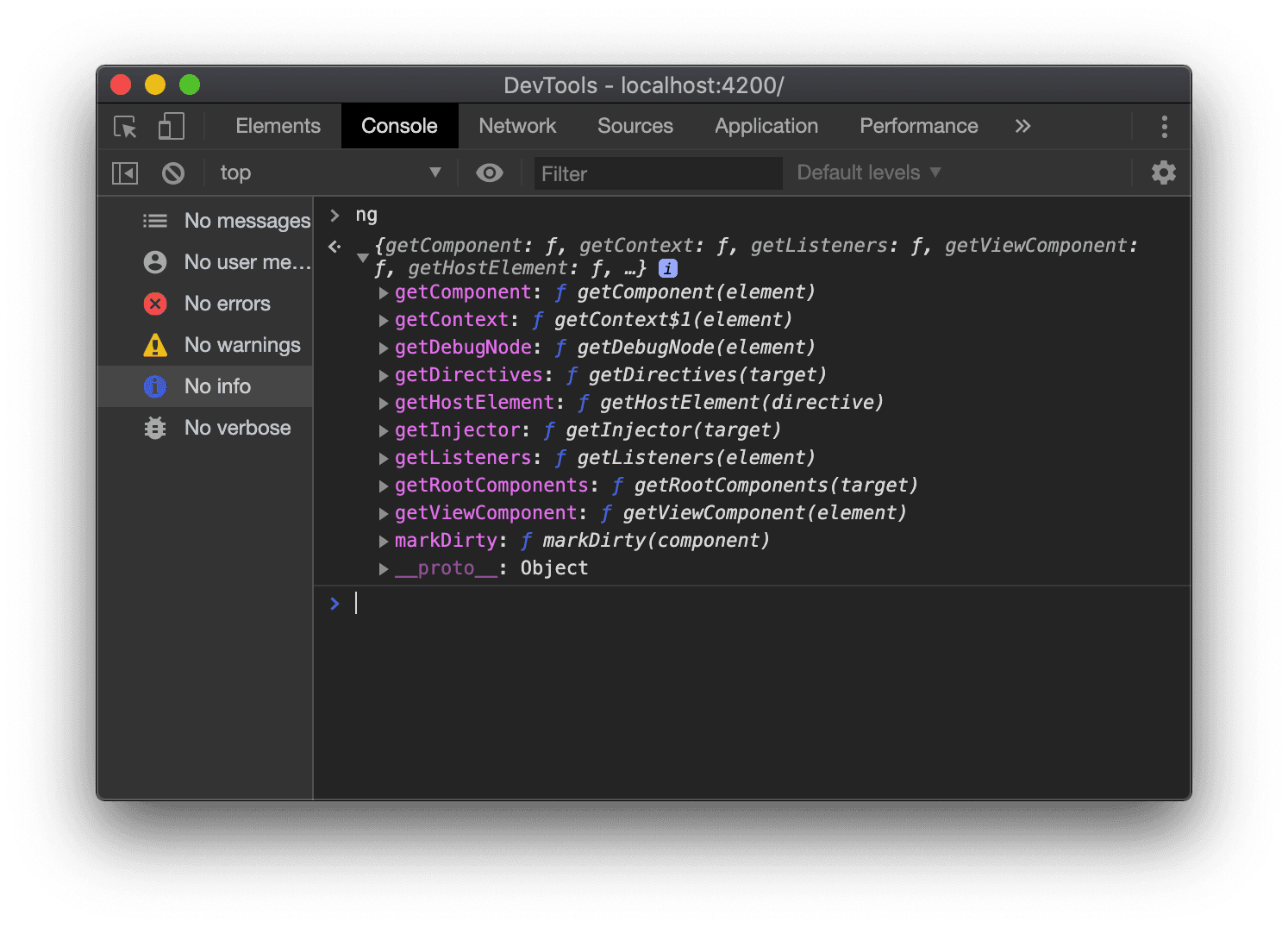The height and width of the screenshot is (928, 1288).
Task: Click the getHostElement(directive) function text
Action: click(x=742, y=403)
